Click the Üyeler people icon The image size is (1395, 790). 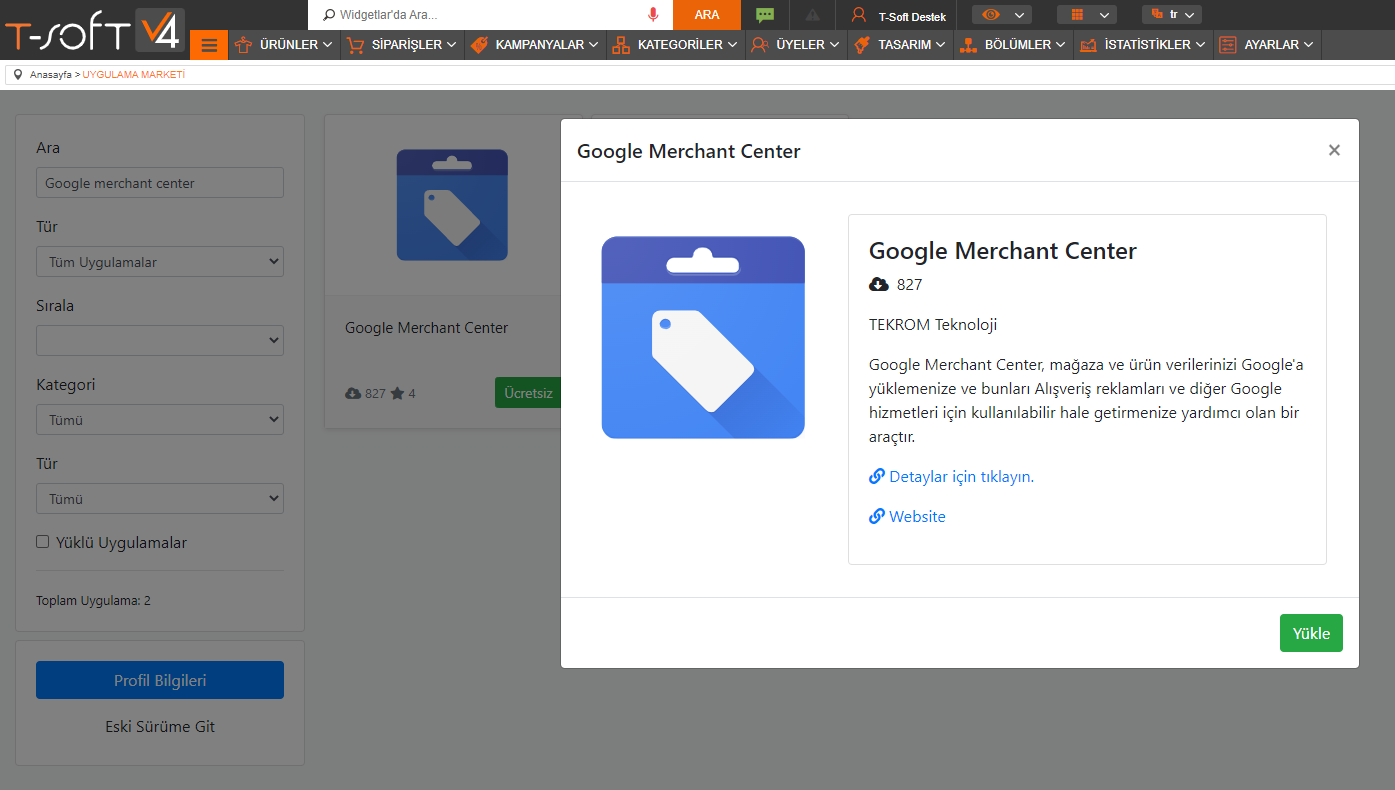pyautogui.click(x=760, y=45)
